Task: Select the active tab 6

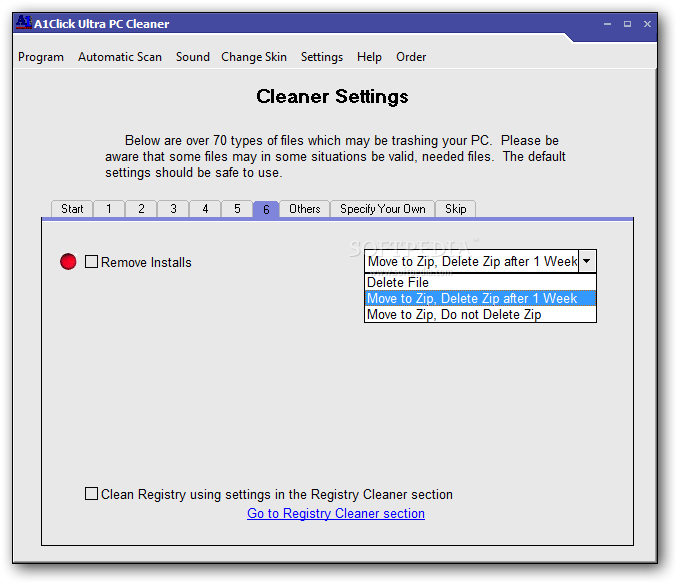Action: tap(266, 209)
